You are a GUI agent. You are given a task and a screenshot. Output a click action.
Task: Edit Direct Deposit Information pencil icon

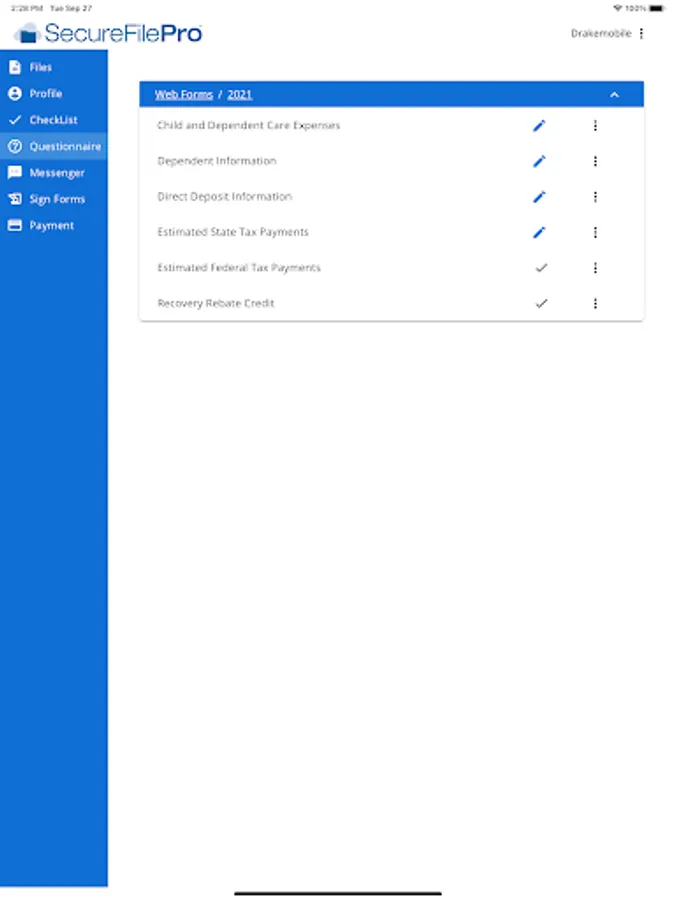point(539,197)
